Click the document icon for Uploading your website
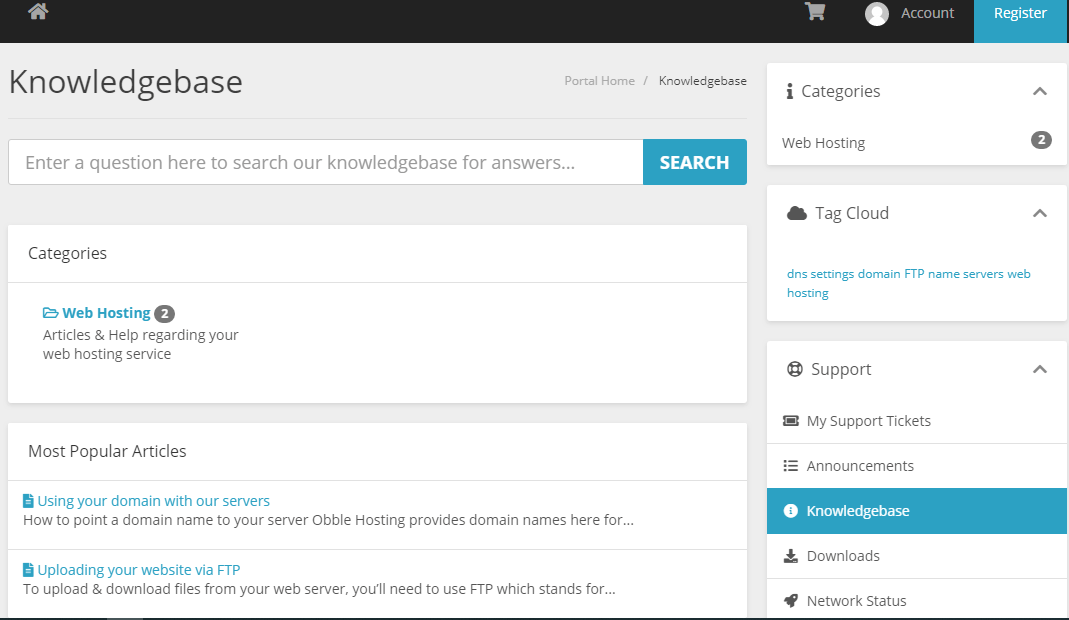This screenshot has width=1069, height=620. click(x=28, y=570)
